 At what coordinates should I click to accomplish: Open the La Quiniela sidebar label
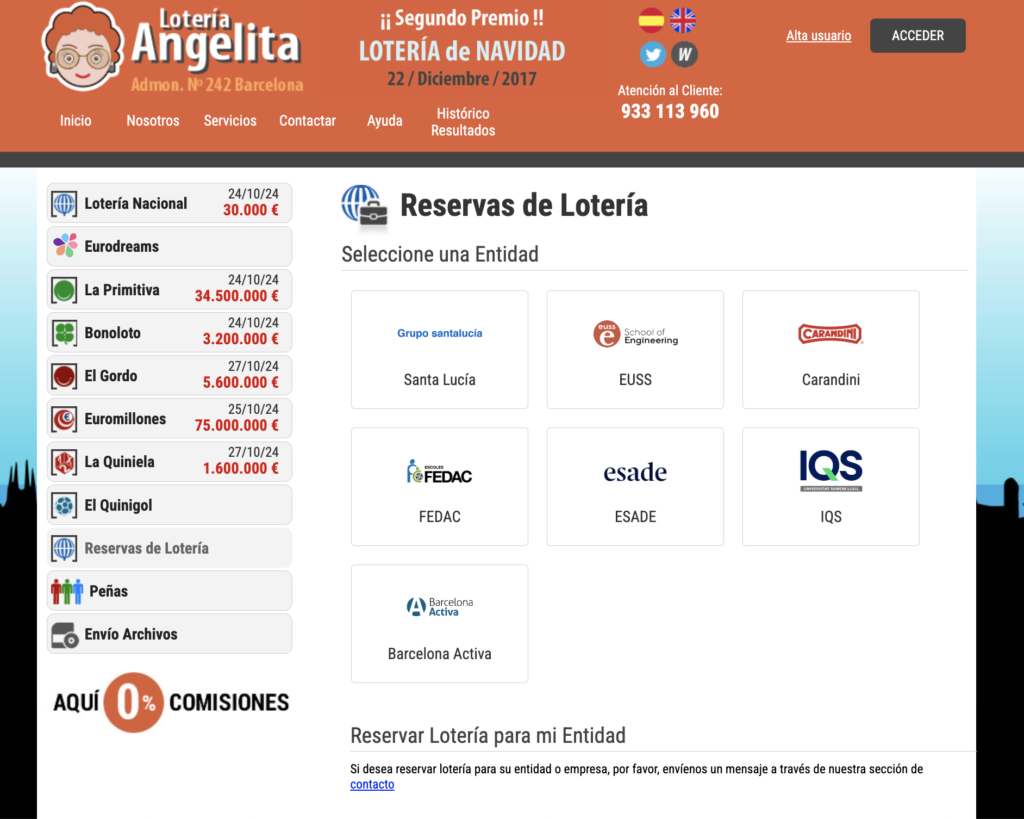pyautogui.click(x=120, y=462)
